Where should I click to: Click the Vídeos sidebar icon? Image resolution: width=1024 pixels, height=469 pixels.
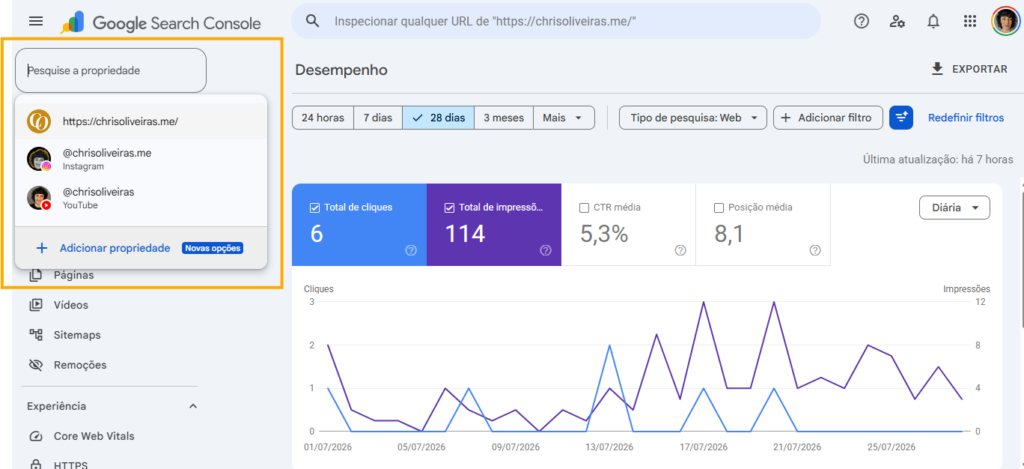tap(36, 305)
